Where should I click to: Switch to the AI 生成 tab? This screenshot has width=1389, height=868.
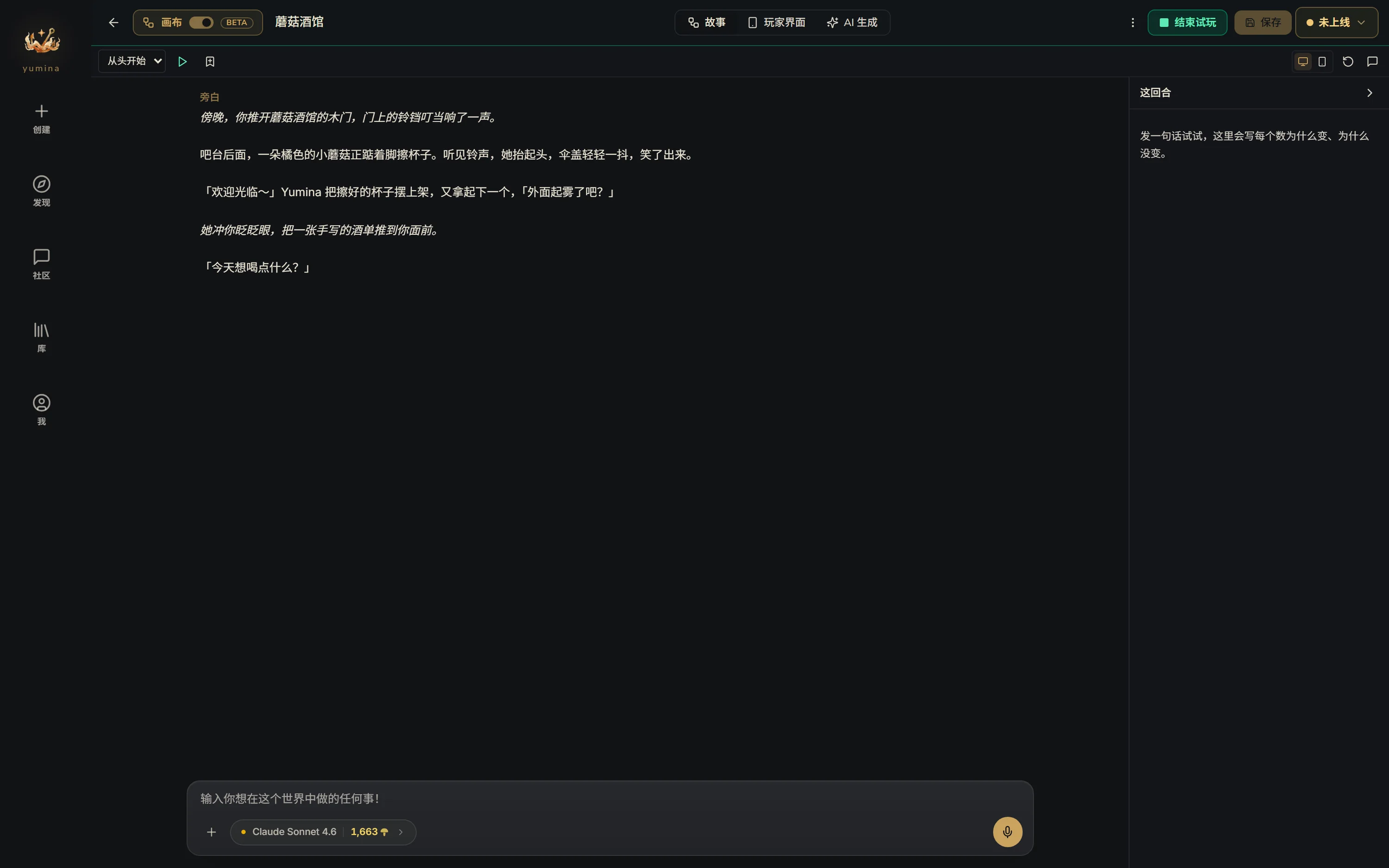click(852, 22)
